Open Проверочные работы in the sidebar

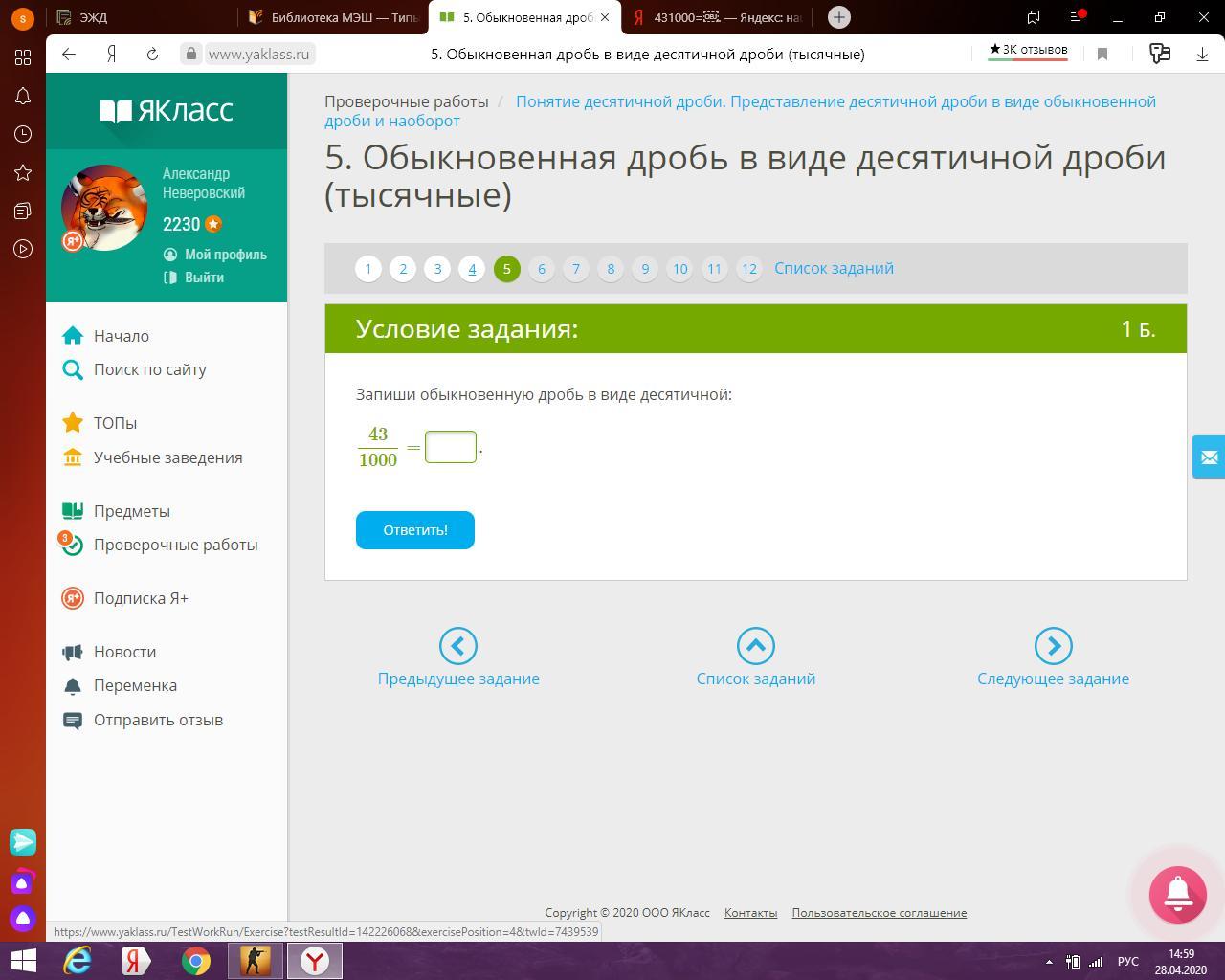click(175, 545)
